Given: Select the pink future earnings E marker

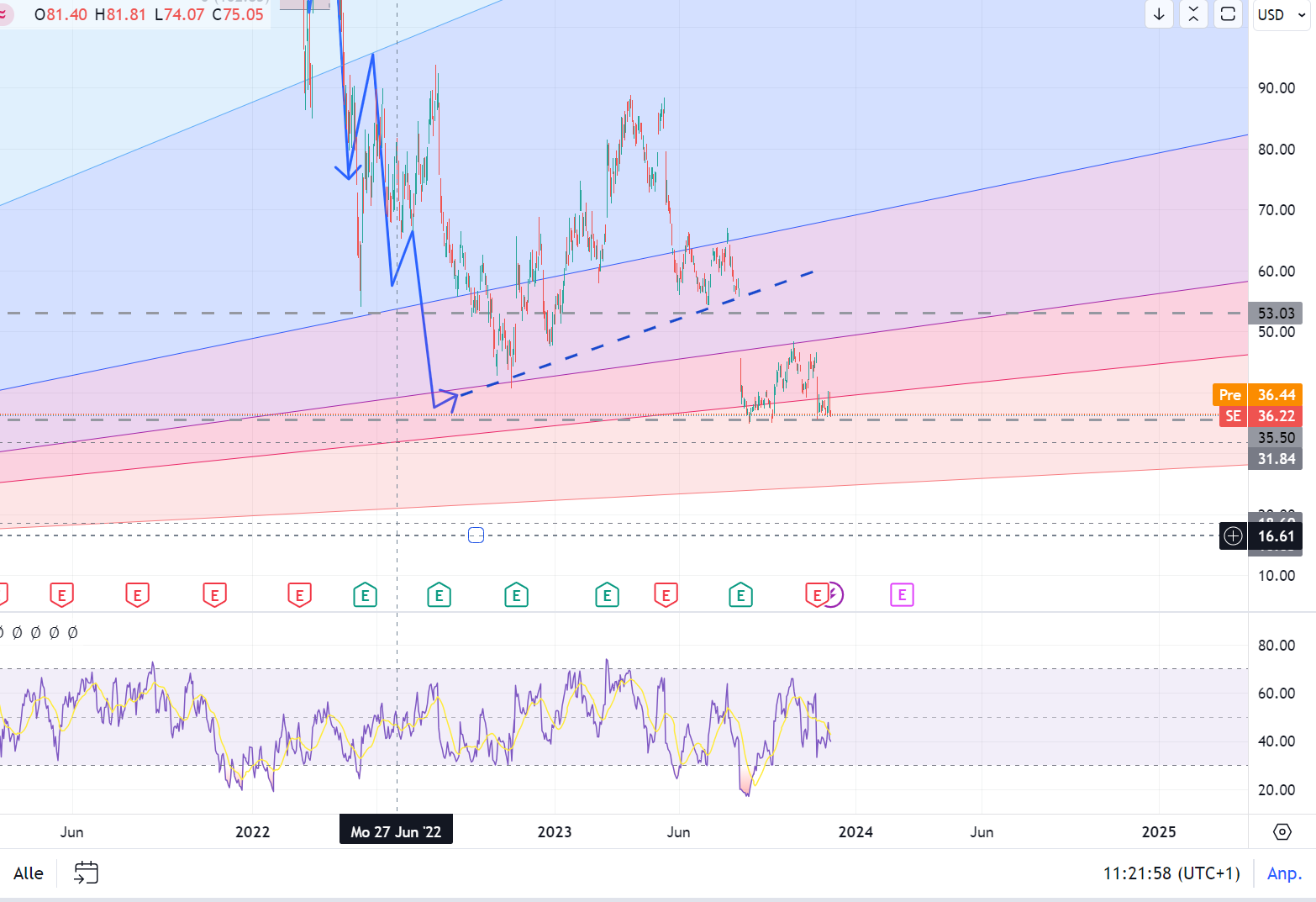Looking at the screenshot, I should tap(902, 595).
